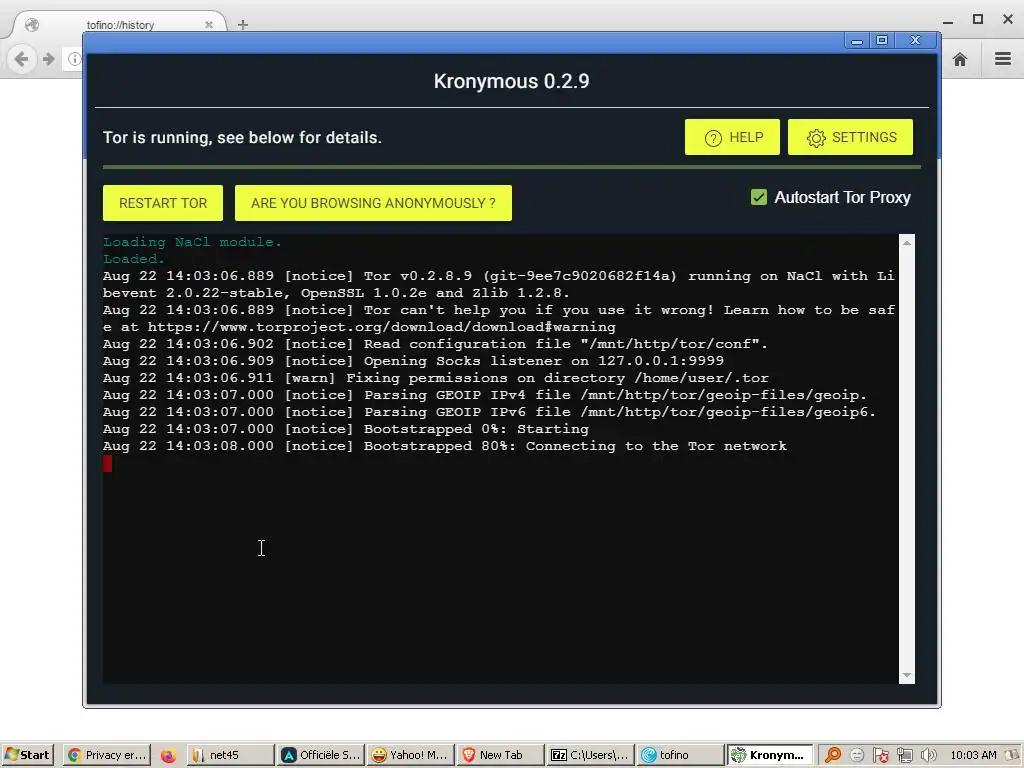
Task: Open a new browser tab with plus
Action: 243,25
